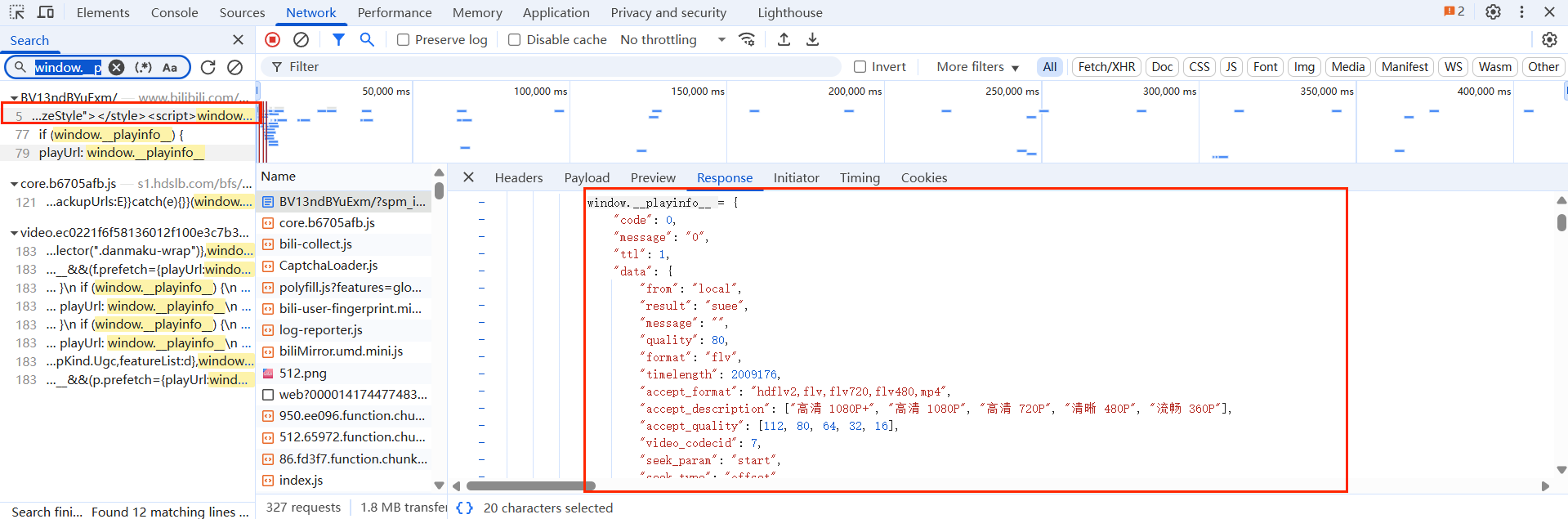Screen dimensions: 1568x519
Task: Filter requests by Fetch/XHR type
Action: (1106, 67)
